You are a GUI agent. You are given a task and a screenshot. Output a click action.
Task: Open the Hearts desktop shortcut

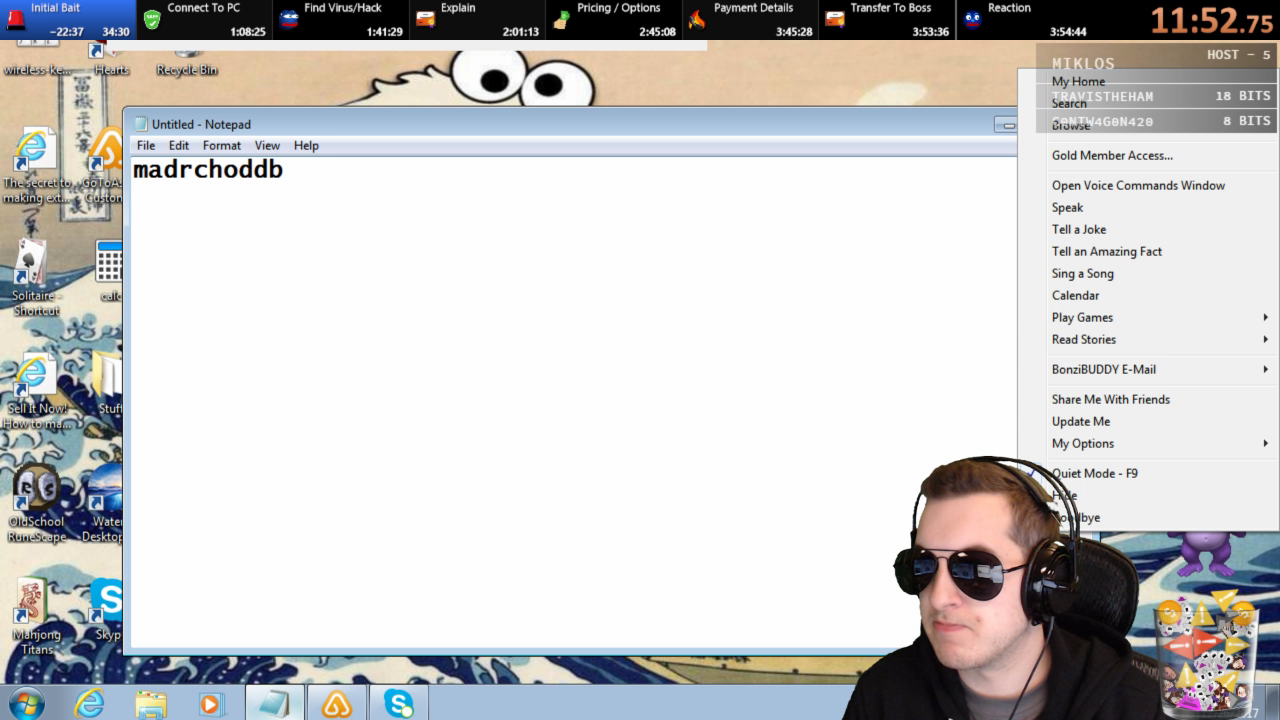110,60
